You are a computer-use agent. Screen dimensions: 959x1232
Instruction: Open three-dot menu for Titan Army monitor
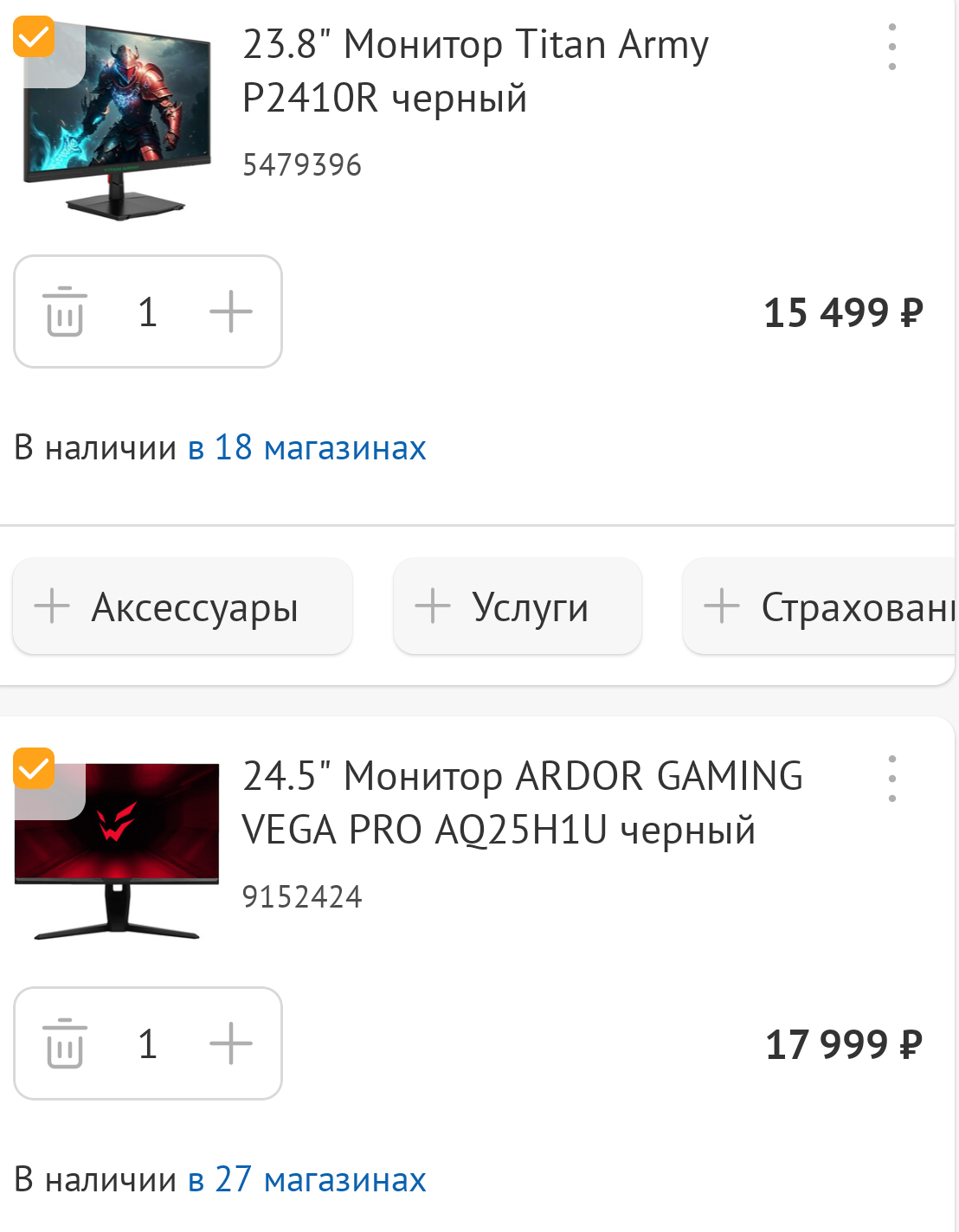tap(892, 47)
